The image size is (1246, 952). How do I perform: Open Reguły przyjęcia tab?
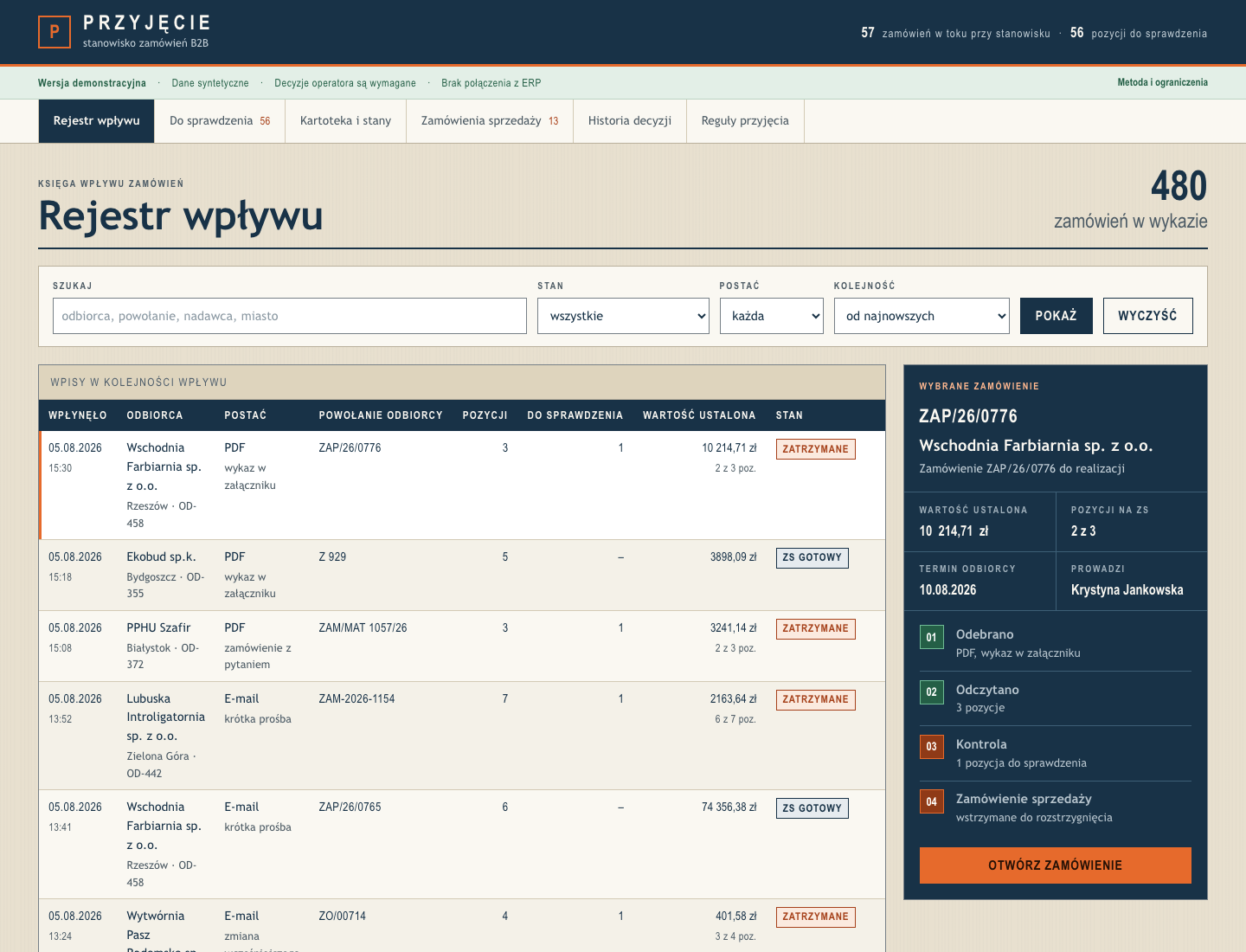[745, 120]
